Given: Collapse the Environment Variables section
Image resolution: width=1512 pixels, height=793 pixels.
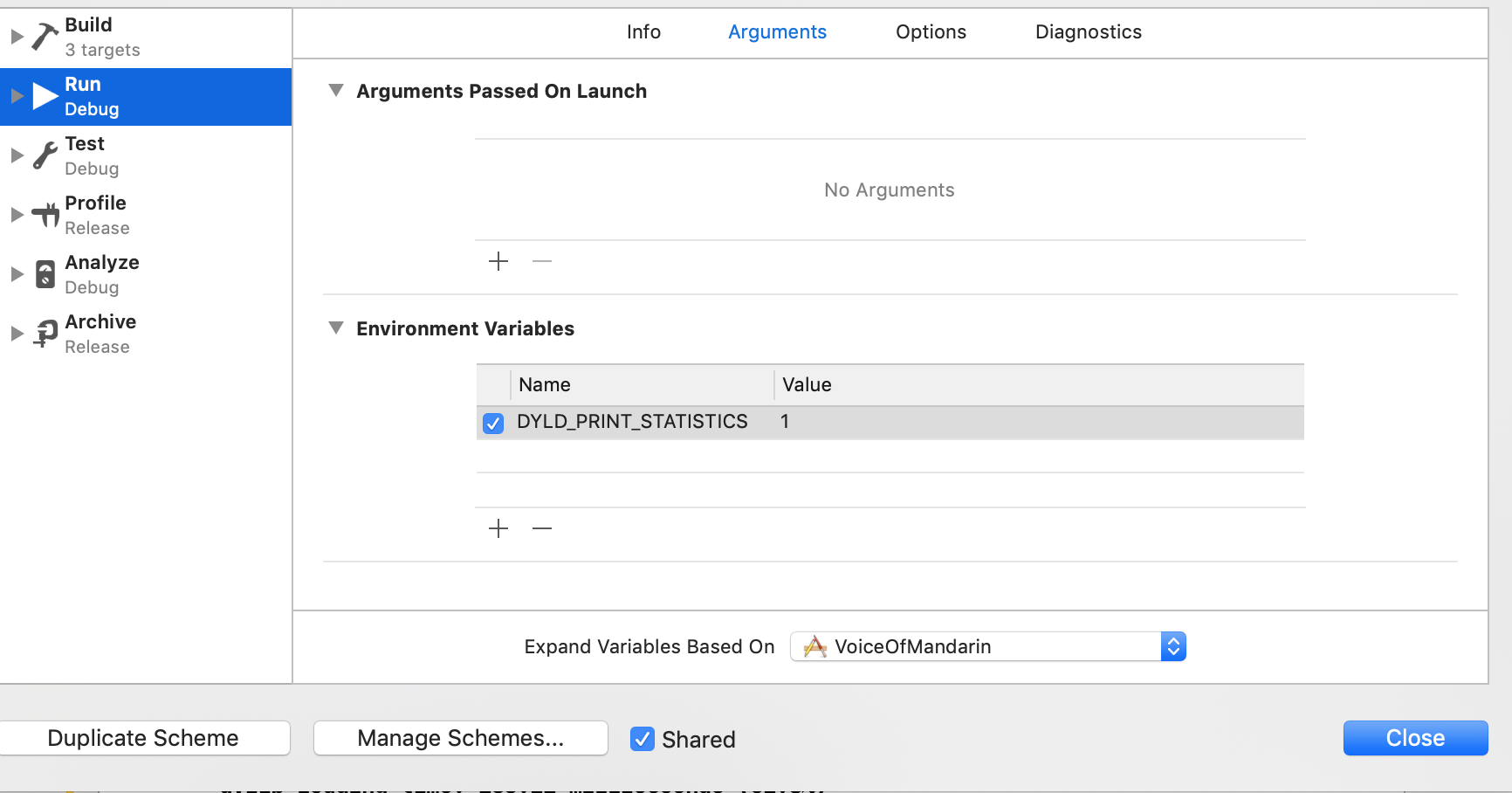Looking at the screenshot, I should [x=336, y=328].
